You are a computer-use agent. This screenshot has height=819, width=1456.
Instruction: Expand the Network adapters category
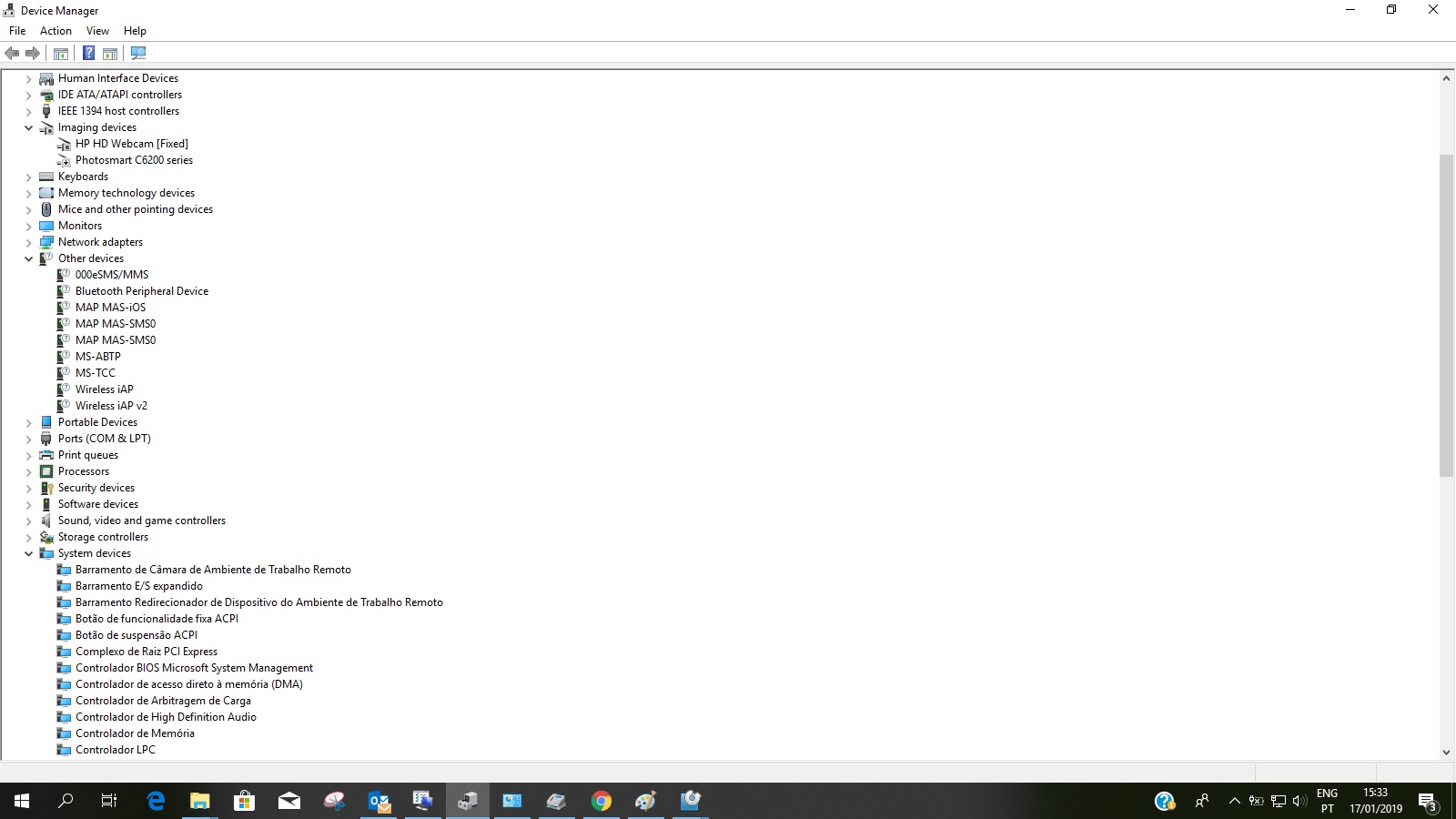28,242
